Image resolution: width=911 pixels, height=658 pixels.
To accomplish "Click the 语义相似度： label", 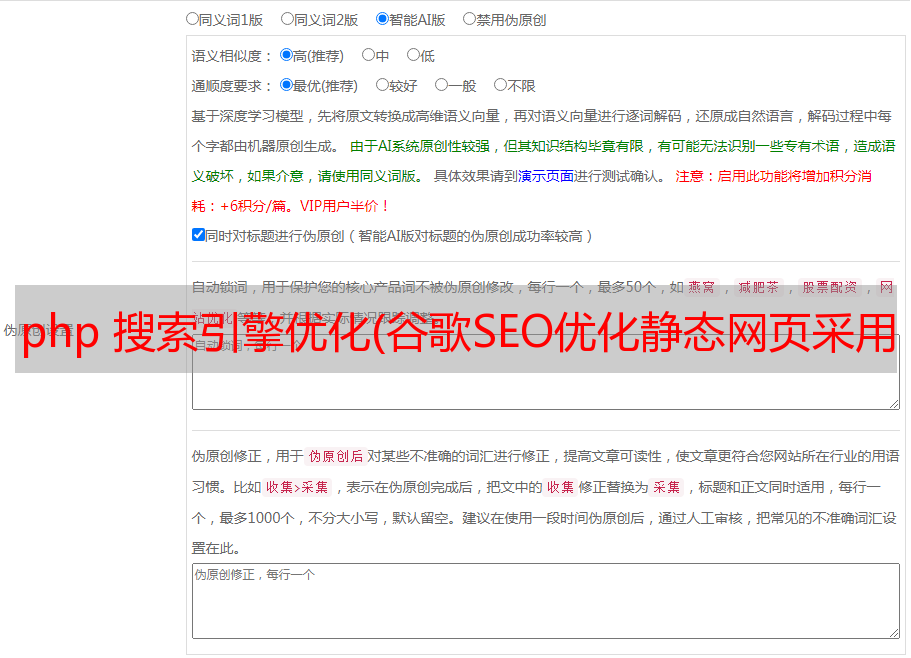I will pyautogui.click(x=232, y=56).
